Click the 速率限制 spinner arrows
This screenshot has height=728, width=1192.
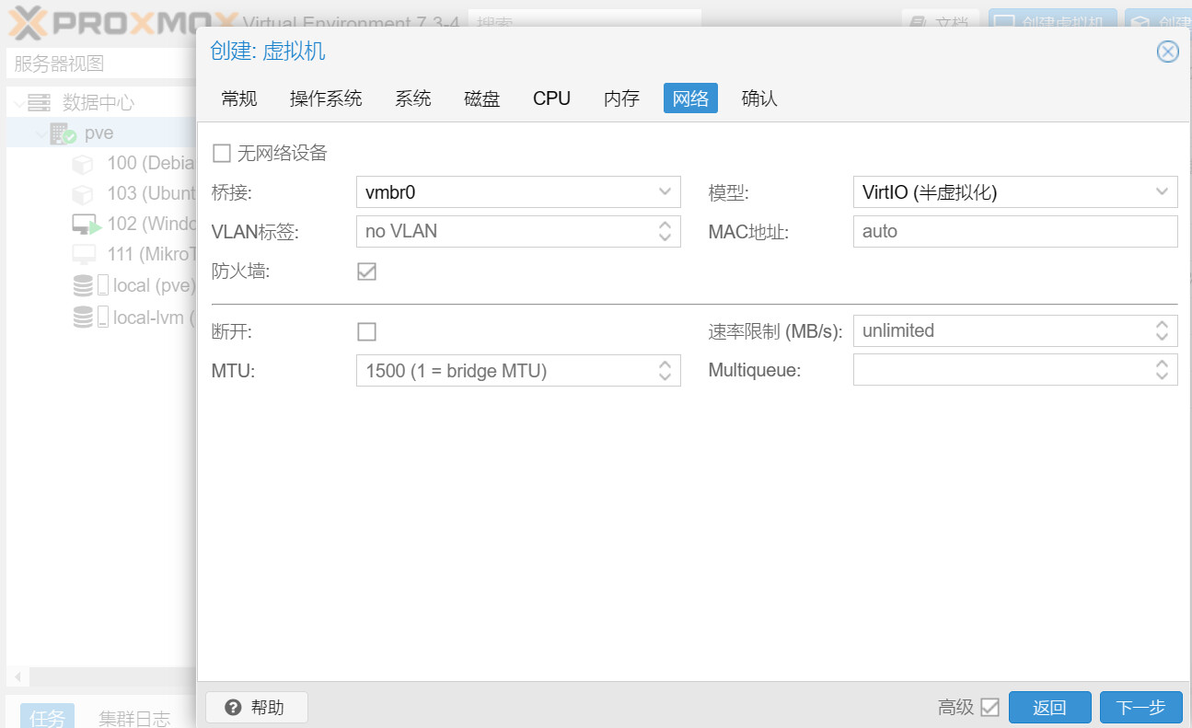[x=1162, y=331]
